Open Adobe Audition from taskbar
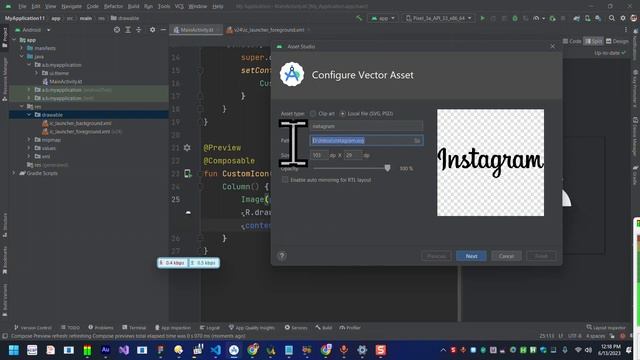The image size is (640, 360). coord(105,350)
